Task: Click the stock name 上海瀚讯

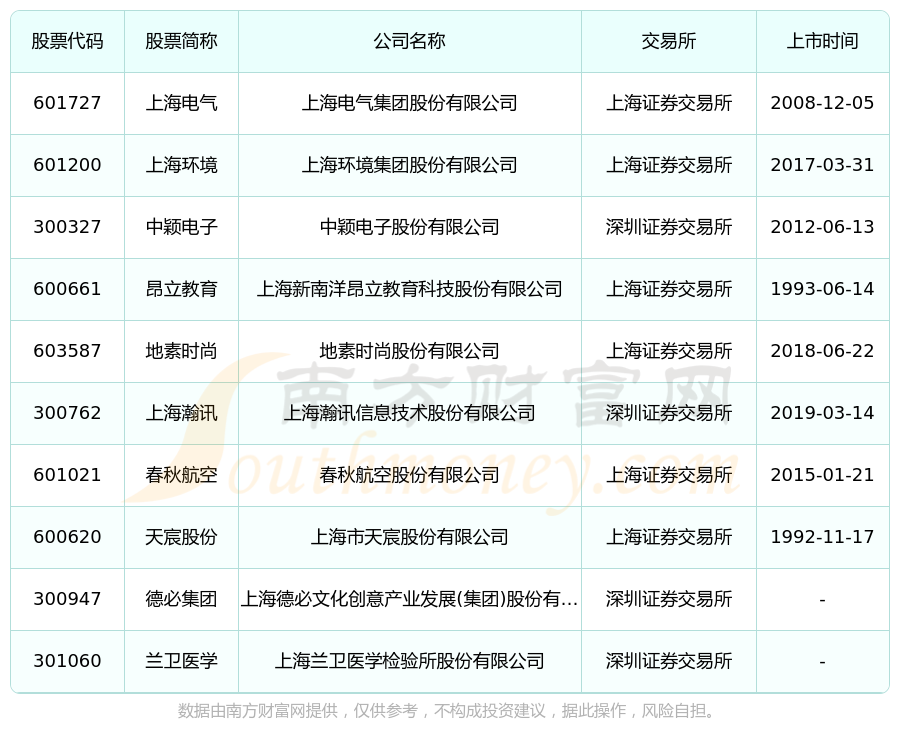Action: click(181, 413)
